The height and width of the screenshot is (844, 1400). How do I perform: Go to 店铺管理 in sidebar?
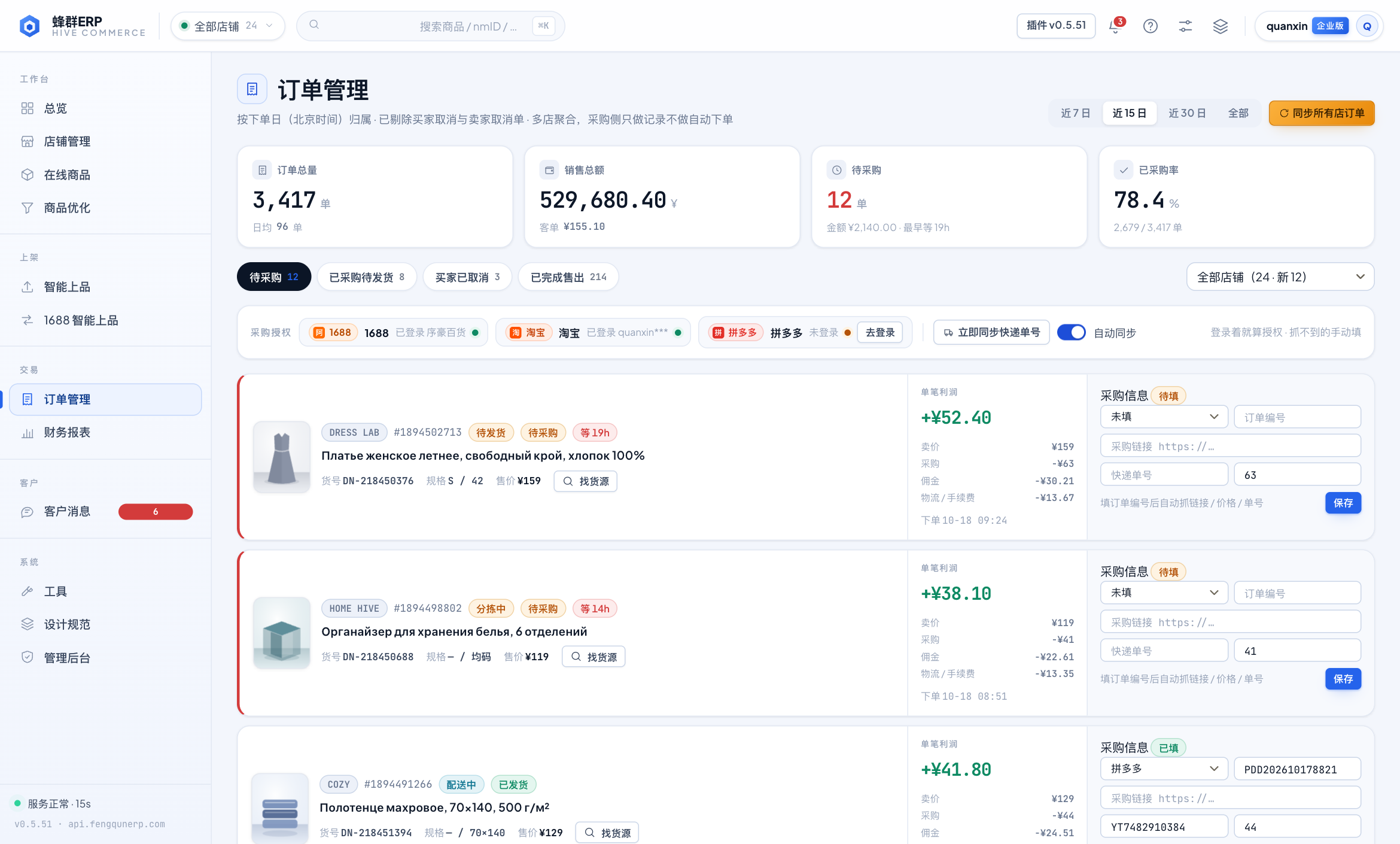point(105,141)
